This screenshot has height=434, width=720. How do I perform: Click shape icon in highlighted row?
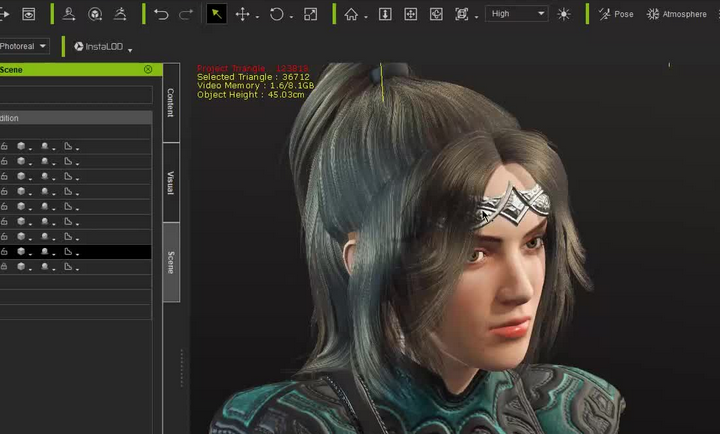point(68,251)
